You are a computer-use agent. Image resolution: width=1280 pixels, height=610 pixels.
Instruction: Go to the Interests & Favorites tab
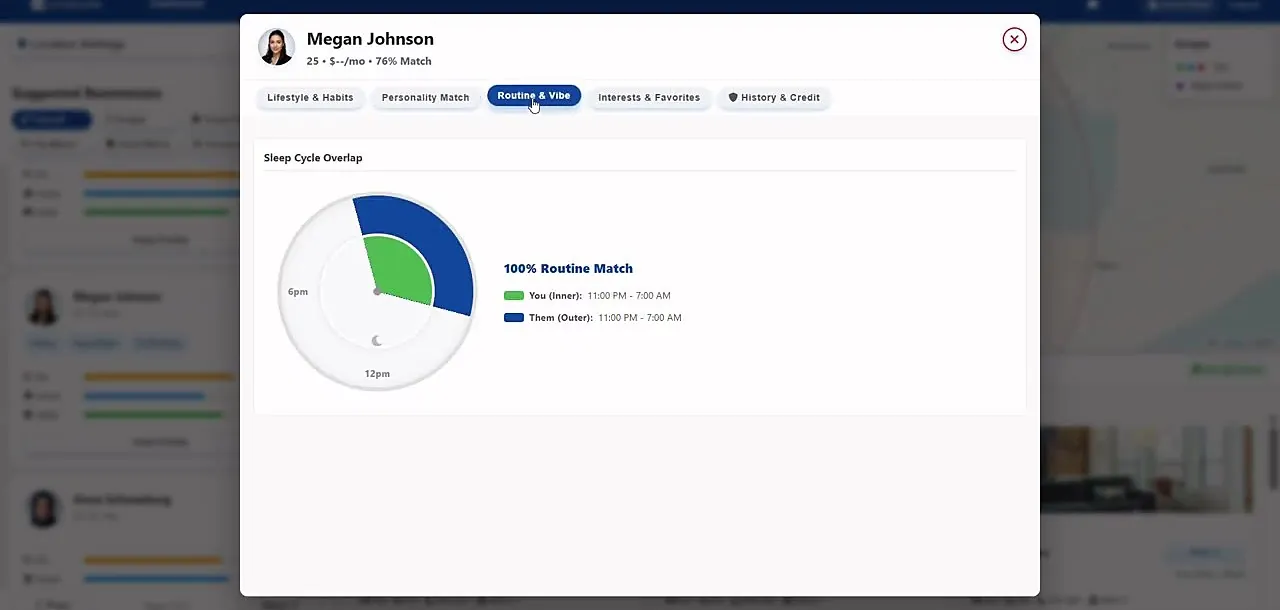point(649,97)
